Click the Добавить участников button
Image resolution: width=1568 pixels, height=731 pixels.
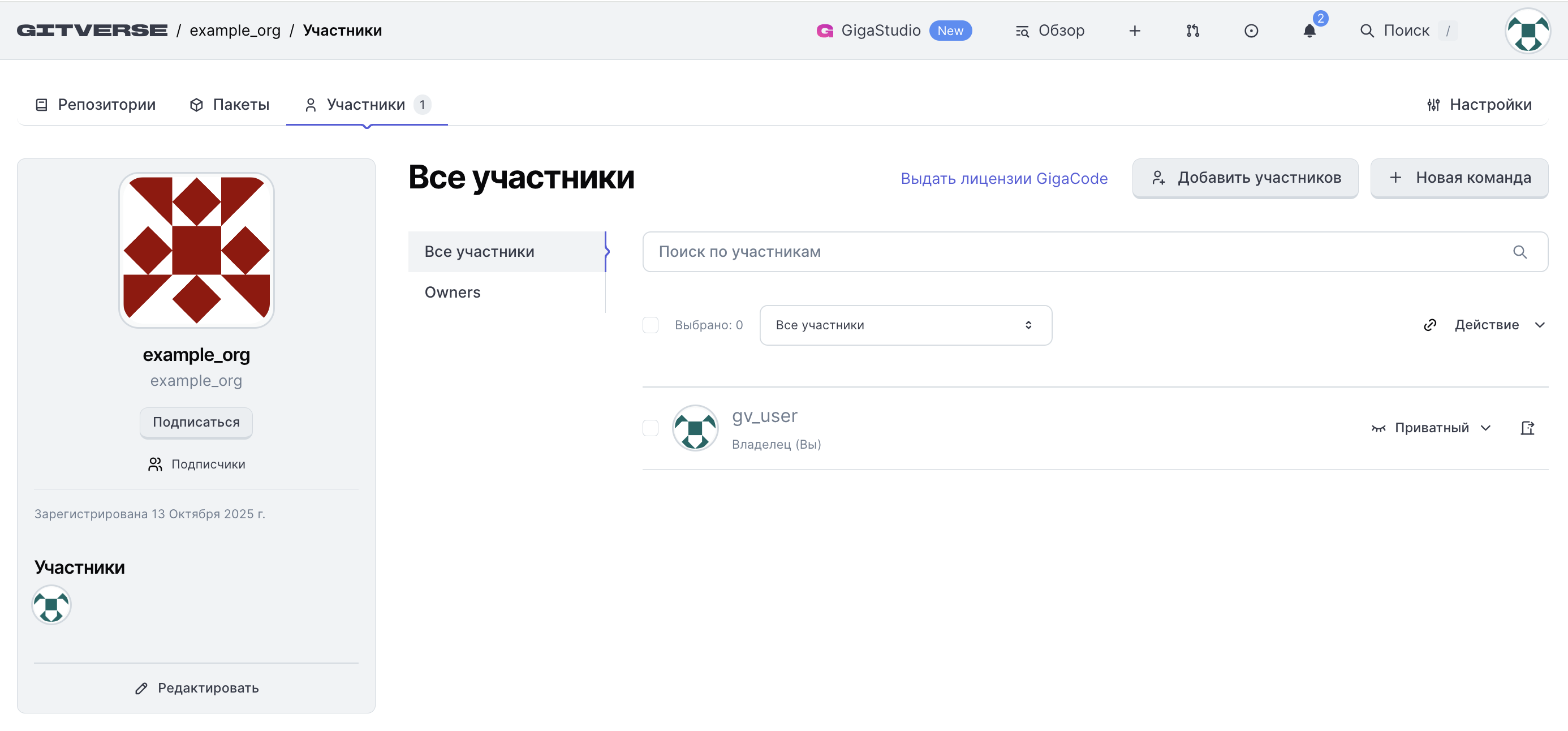pos(1245,178)
